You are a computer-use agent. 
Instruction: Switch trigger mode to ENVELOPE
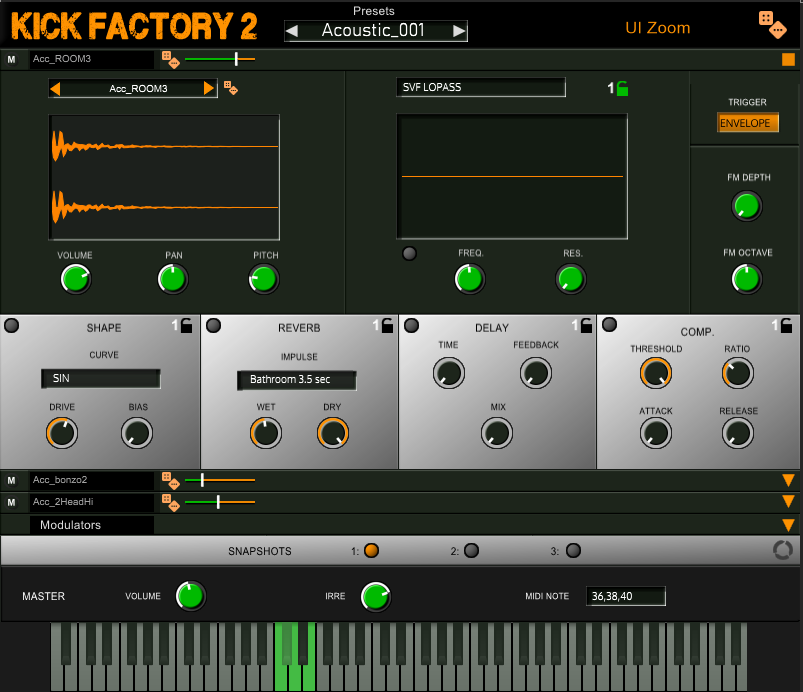coord(747,122)
